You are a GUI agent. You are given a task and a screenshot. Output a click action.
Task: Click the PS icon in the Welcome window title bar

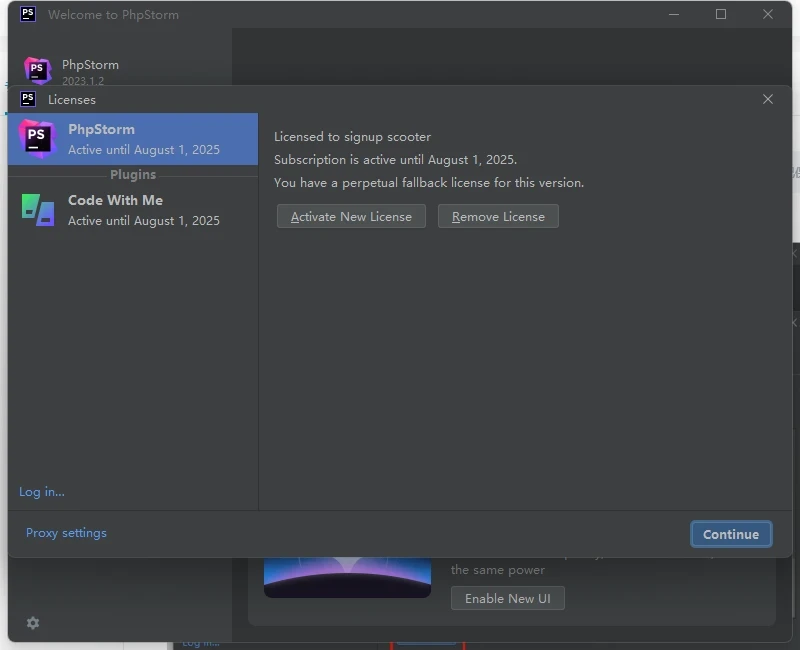click(28, 14)
